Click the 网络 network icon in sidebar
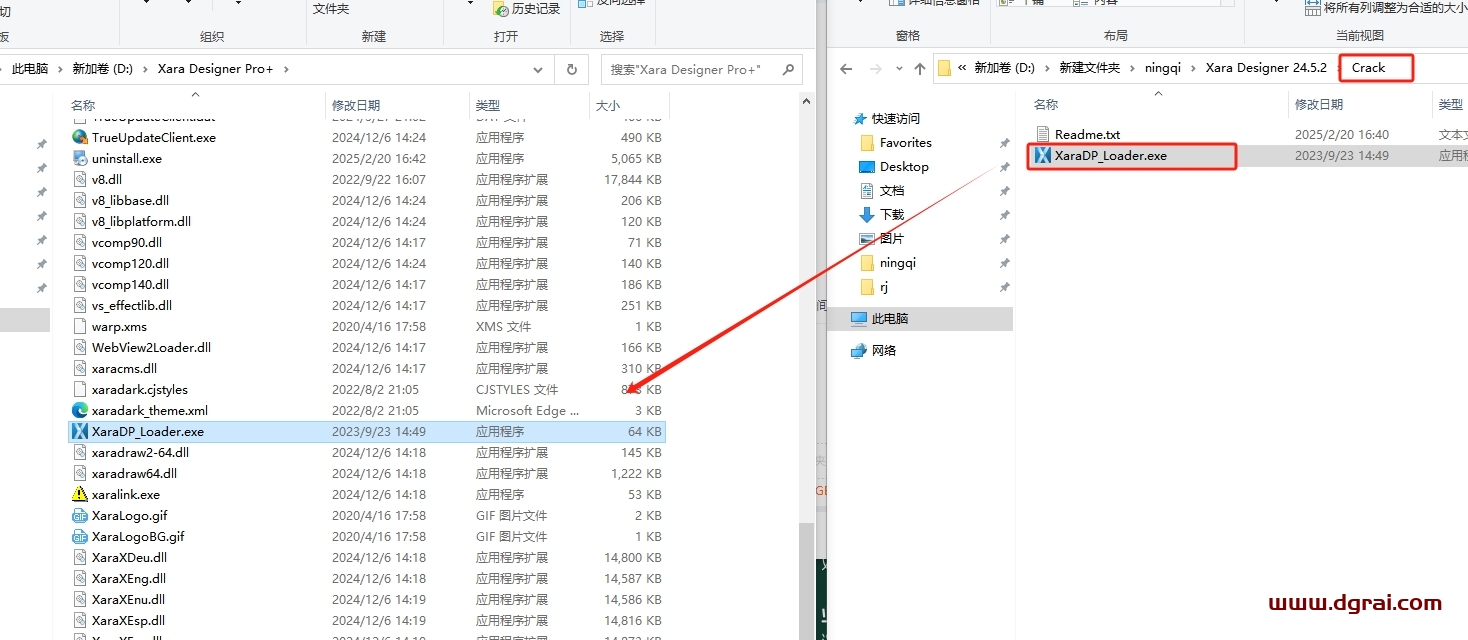1468x640 pixels. click(859, 350)
